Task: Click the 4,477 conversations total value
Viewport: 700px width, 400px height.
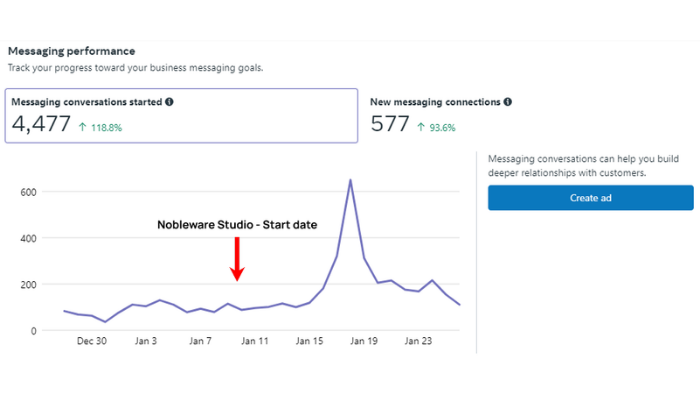Action: coord(41,125)
